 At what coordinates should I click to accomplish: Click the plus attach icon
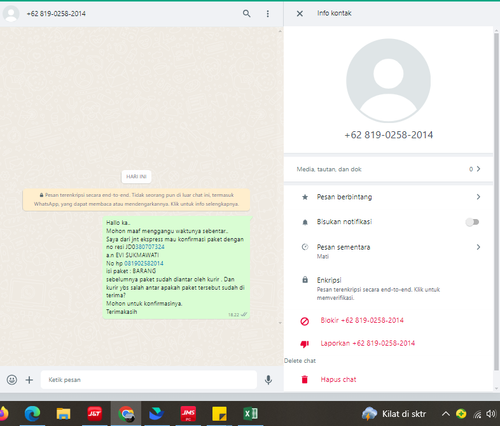tap(29, 380)
